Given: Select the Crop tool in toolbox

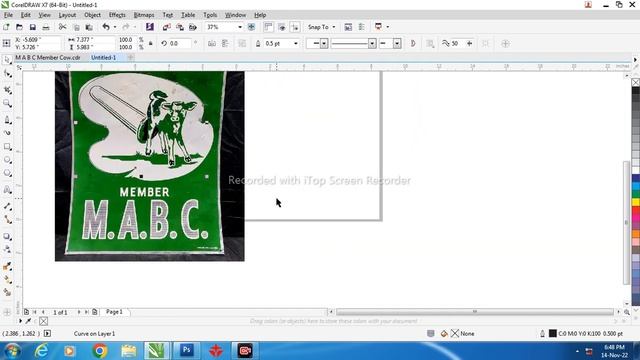Looking at the screenshot, I should (x=7, y=90).
